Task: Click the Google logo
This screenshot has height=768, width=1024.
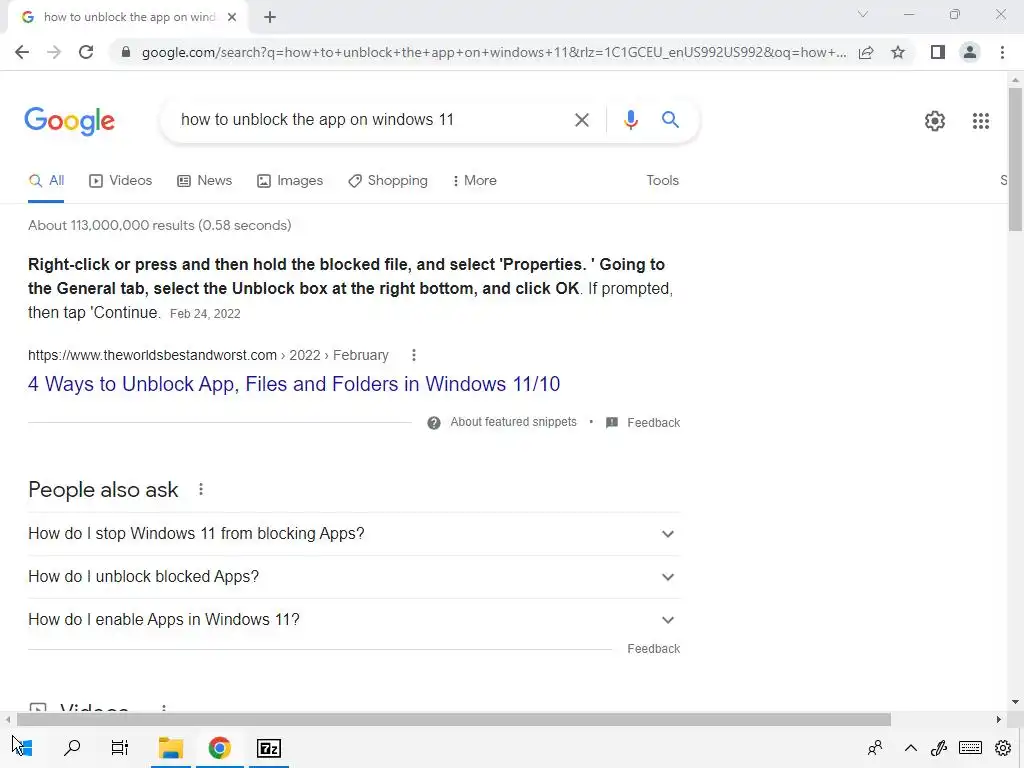Action: click(x=70, y=121)
